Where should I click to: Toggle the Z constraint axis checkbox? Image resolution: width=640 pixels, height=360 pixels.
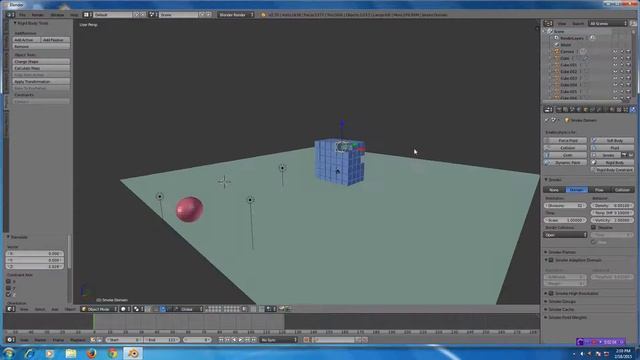8,294
